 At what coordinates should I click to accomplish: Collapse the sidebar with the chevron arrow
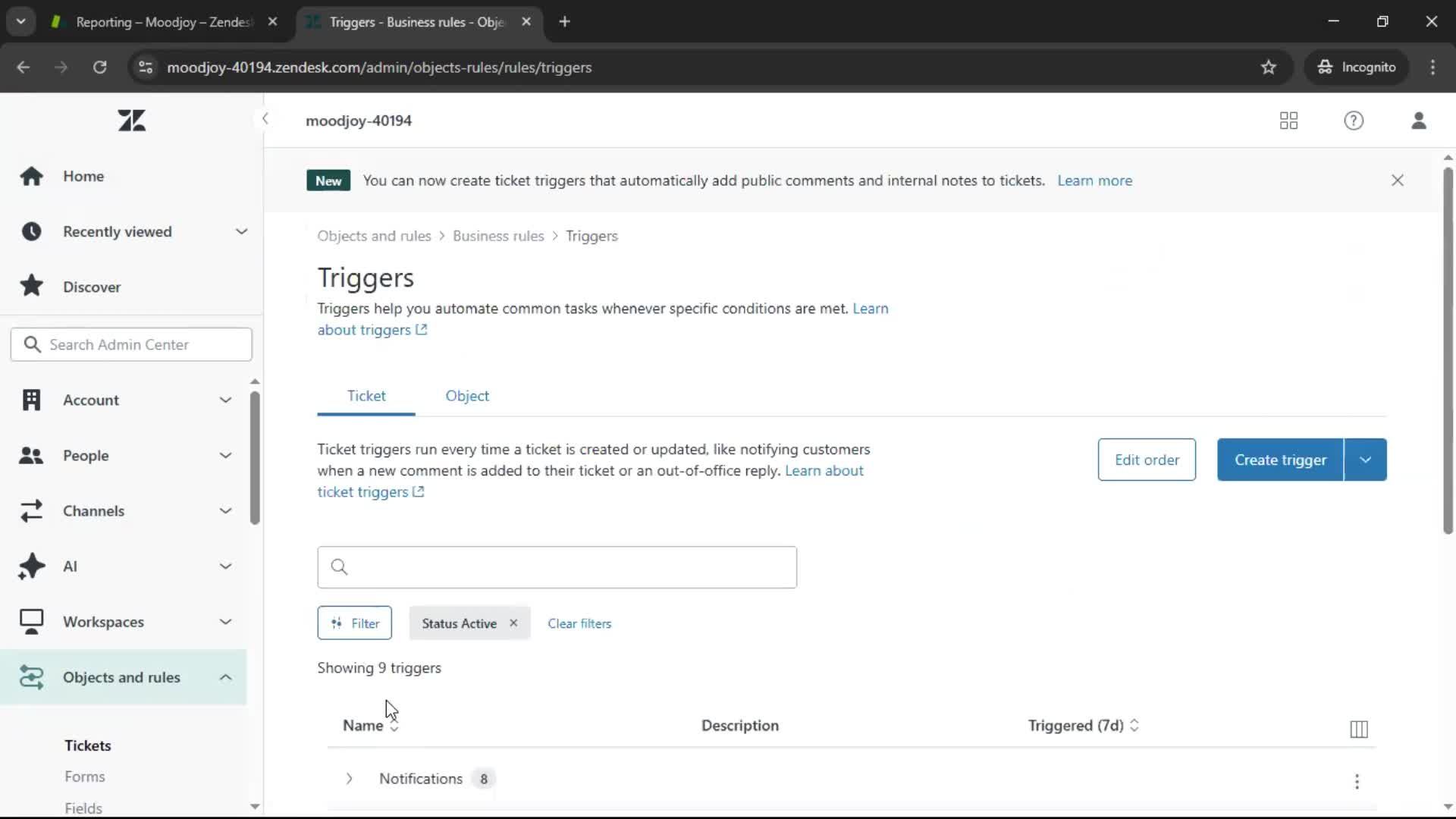265,119
